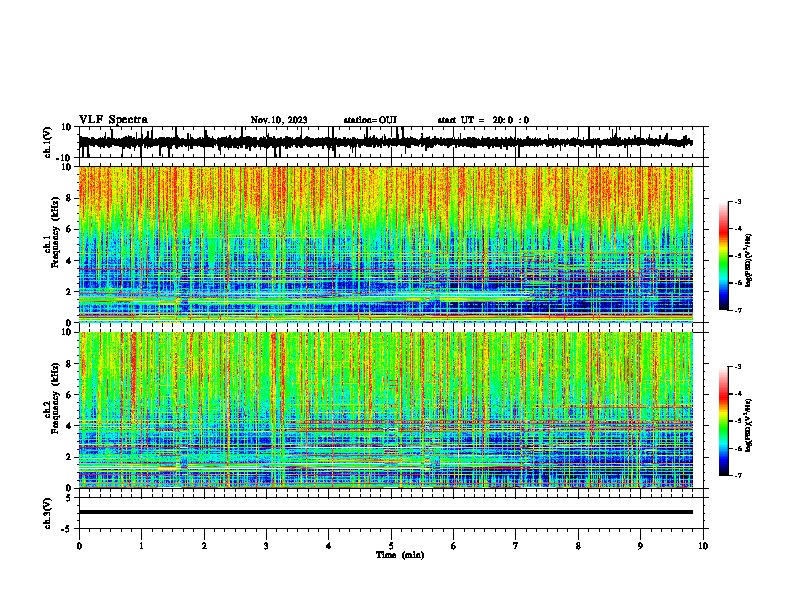Click the time-axis tick label '9'
This screenshot has width=792, height=612.
(x=640, y=546)
